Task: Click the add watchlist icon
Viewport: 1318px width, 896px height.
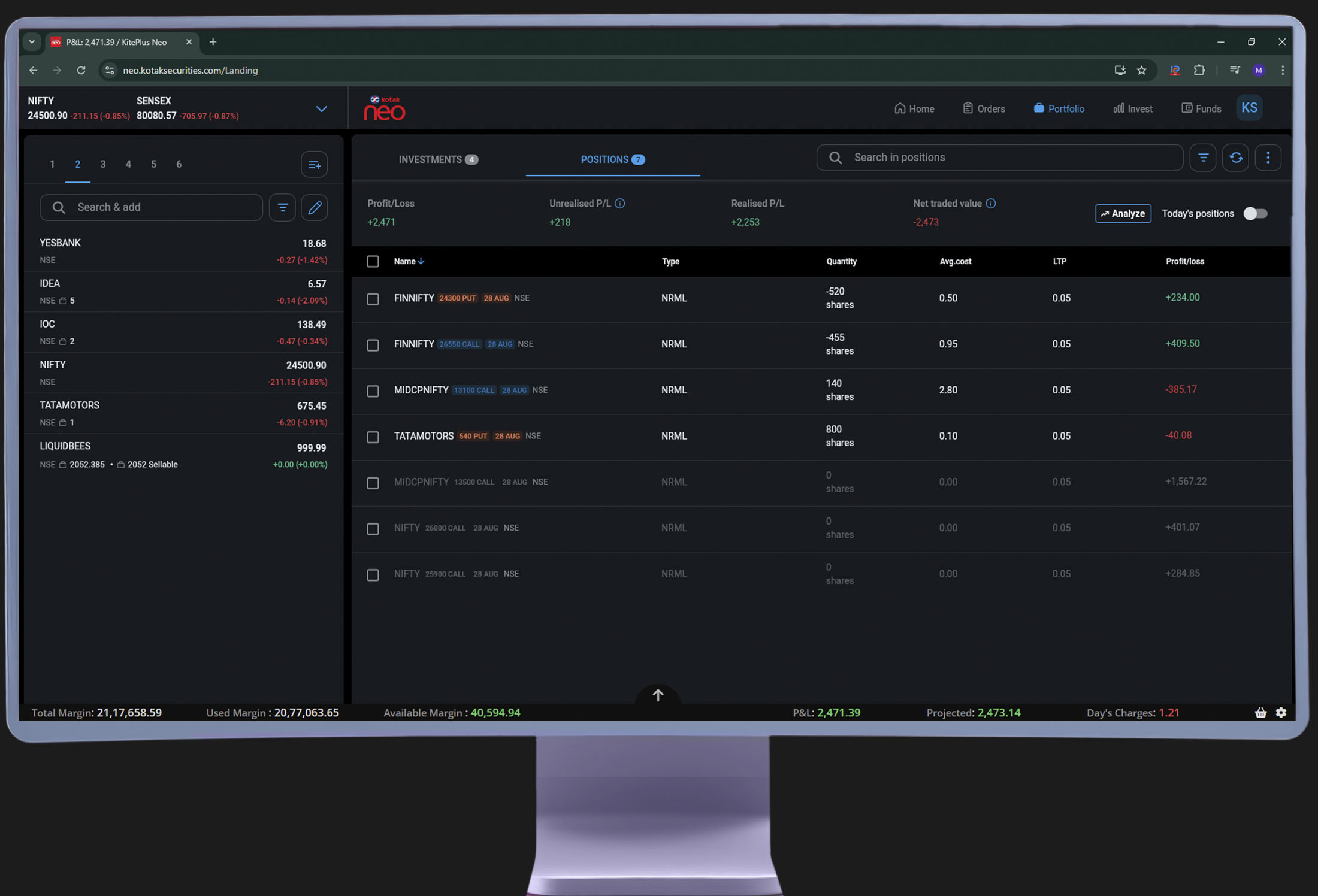Action: (314, 165)
